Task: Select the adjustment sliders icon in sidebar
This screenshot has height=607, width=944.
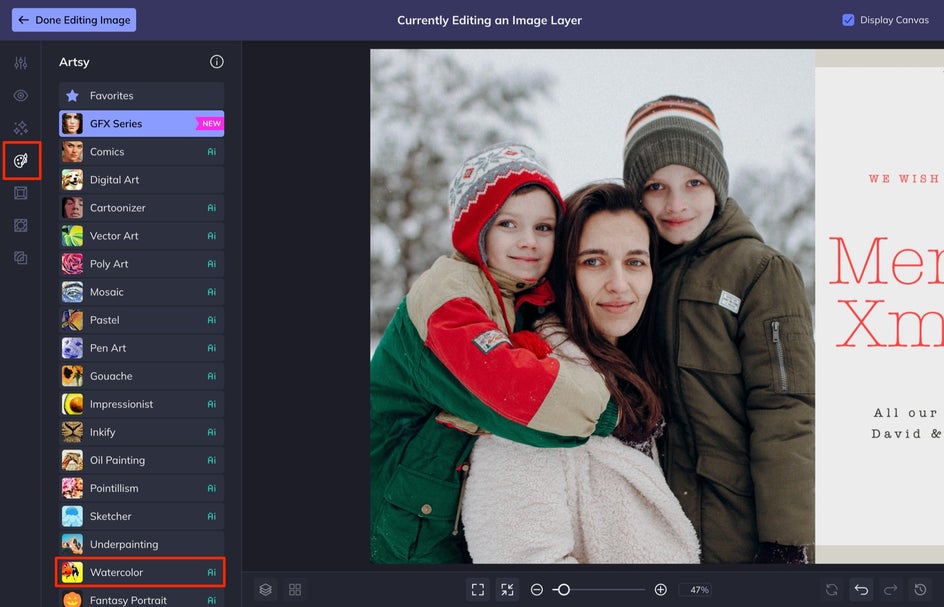Action: 21,63
